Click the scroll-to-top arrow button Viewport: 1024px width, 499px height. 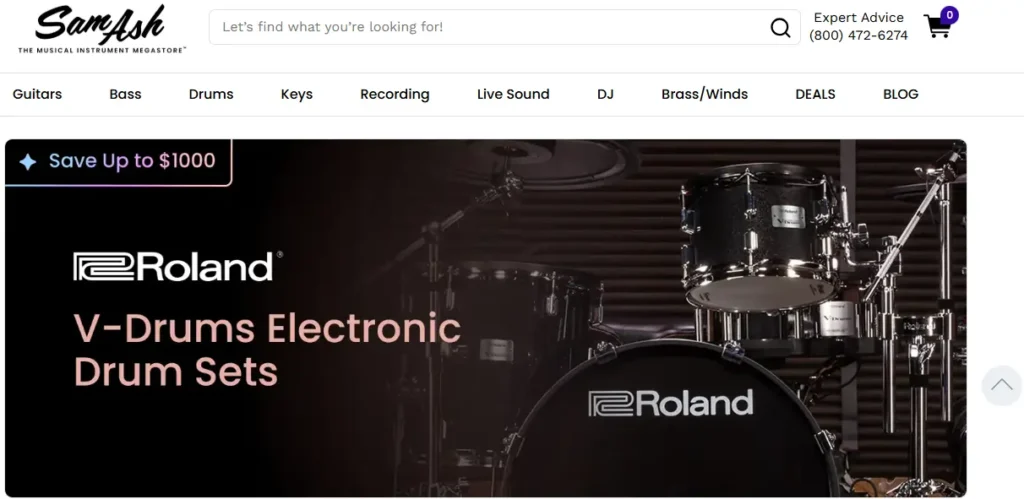click(x=1002, y=385)
